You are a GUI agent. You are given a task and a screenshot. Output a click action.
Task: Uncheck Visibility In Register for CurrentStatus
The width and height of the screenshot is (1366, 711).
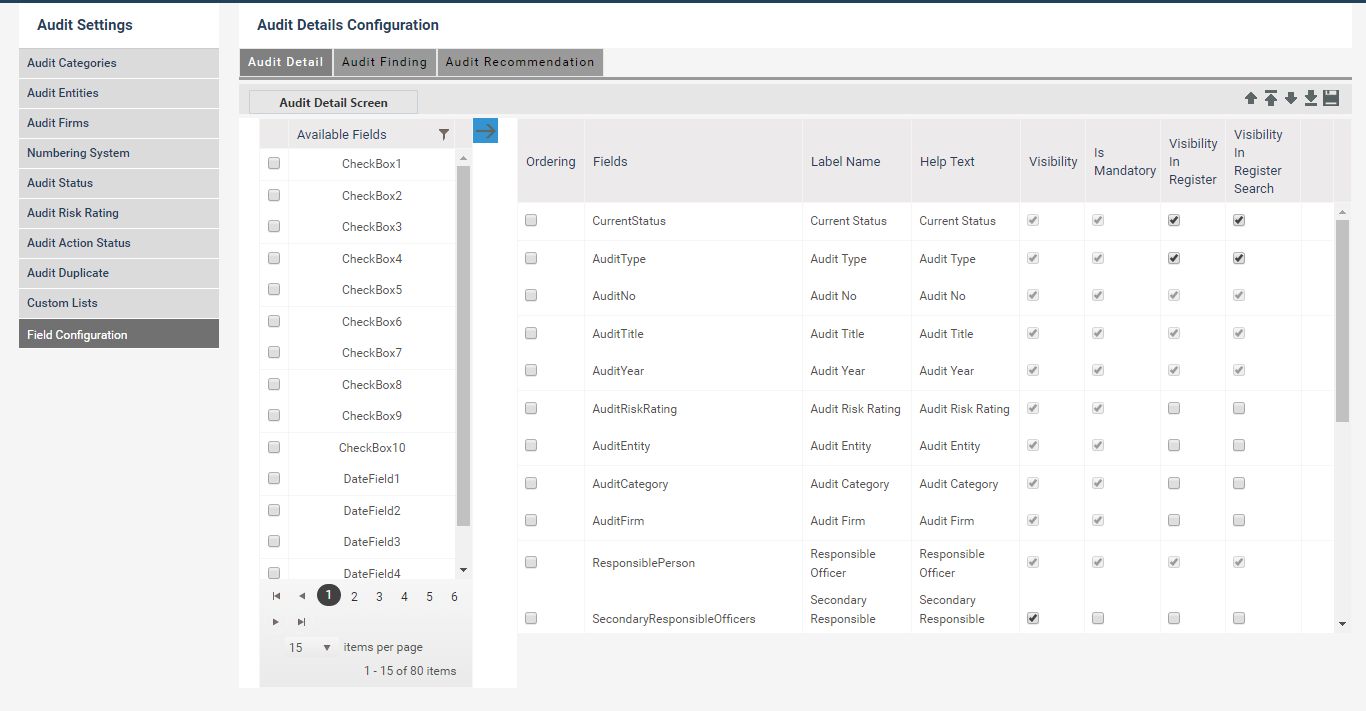pos(1173,220)
